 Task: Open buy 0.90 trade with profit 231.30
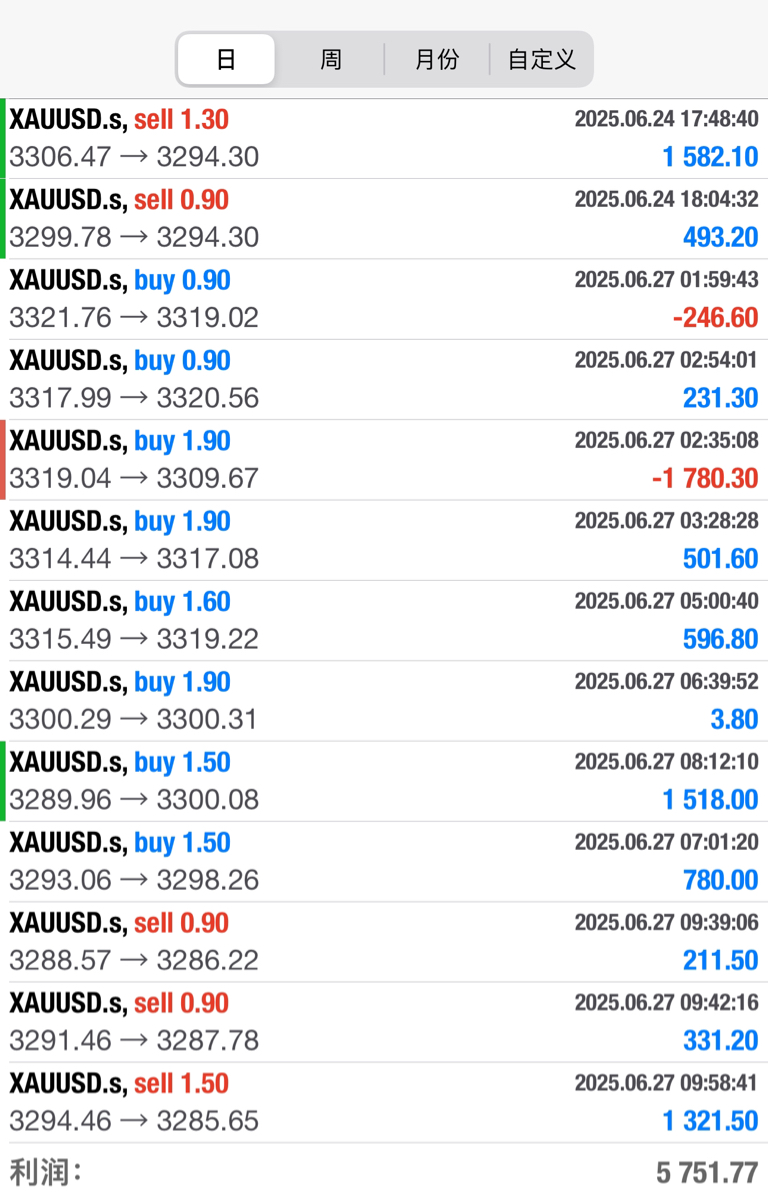384,380
